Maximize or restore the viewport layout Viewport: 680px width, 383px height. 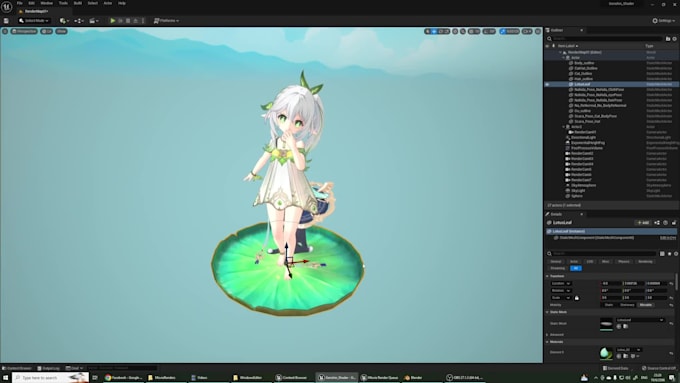tap(538, 31)
